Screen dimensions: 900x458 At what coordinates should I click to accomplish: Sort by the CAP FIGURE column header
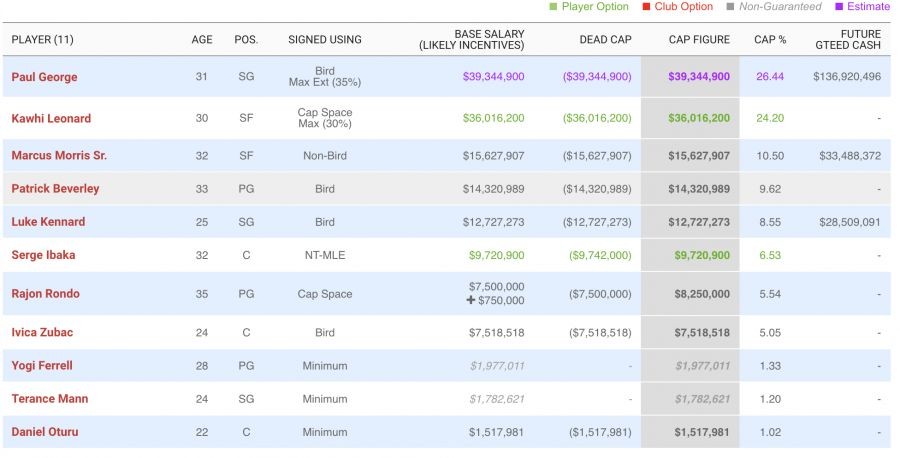pos(699,40)
